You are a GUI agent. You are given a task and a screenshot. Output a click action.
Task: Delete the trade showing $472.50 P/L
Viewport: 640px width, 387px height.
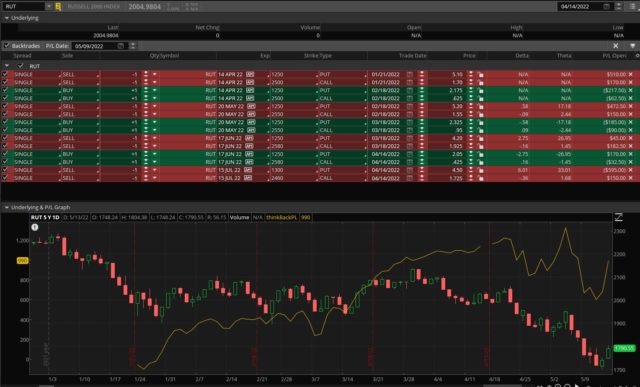[x=631, y=107]
